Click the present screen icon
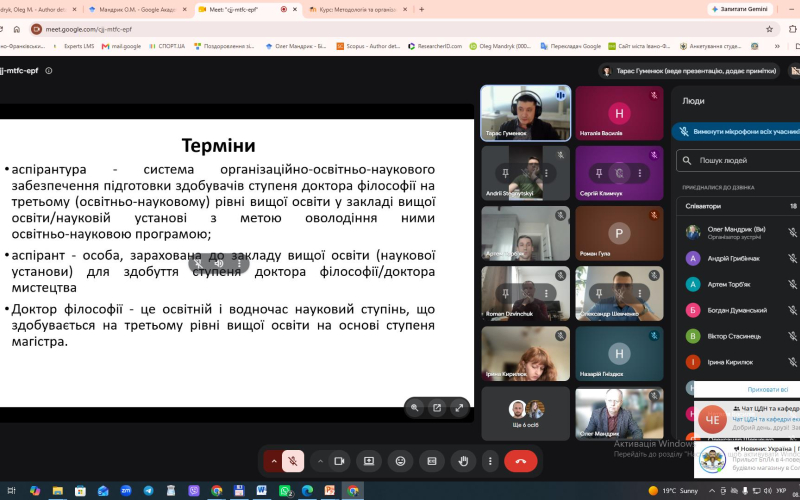This screenshot has width=800, height=500. tap(369, 461)
